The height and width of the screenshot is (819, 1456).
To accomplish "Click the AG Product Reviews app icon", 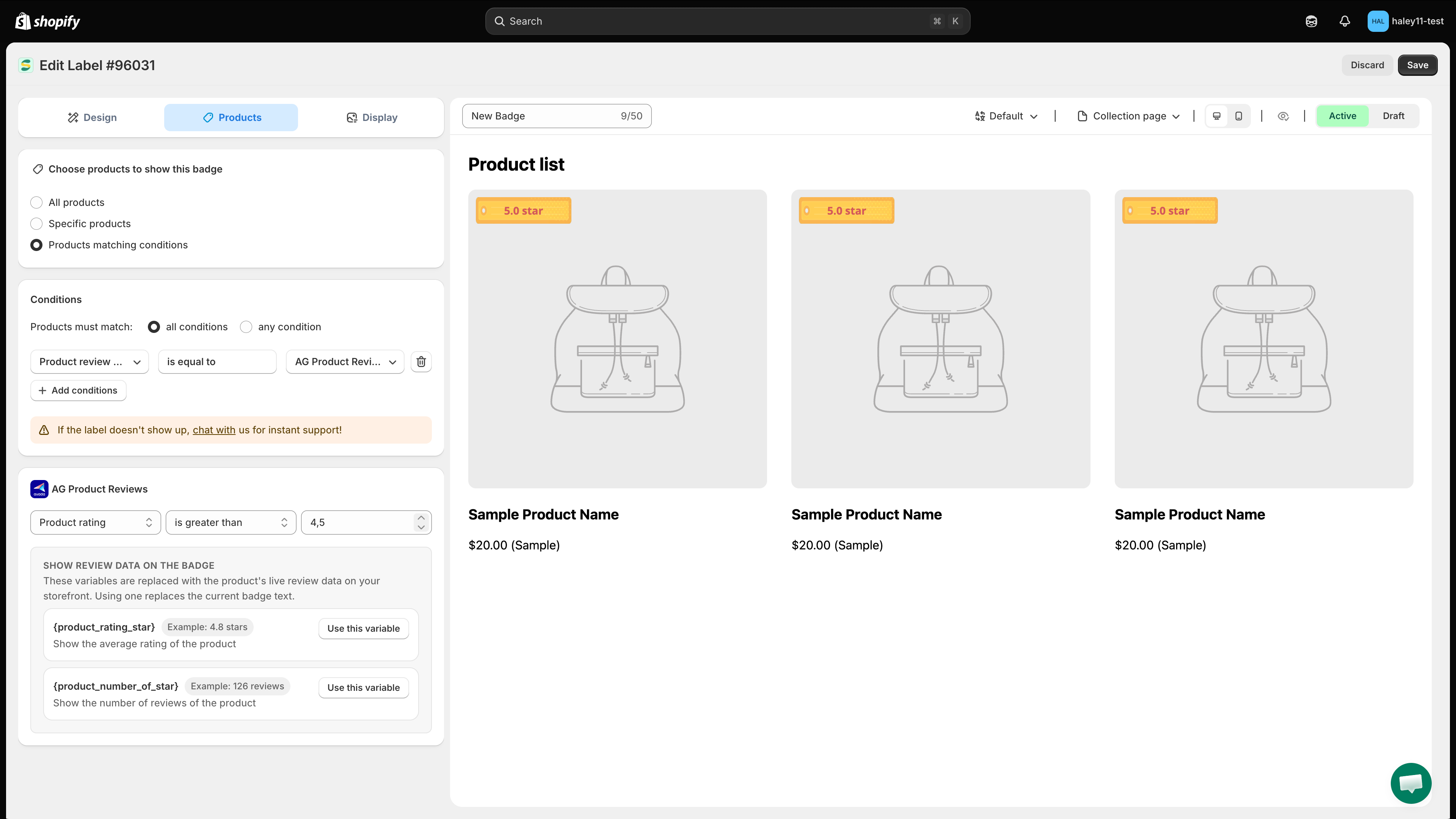I will pyautogui.click(x=39, y=489).
